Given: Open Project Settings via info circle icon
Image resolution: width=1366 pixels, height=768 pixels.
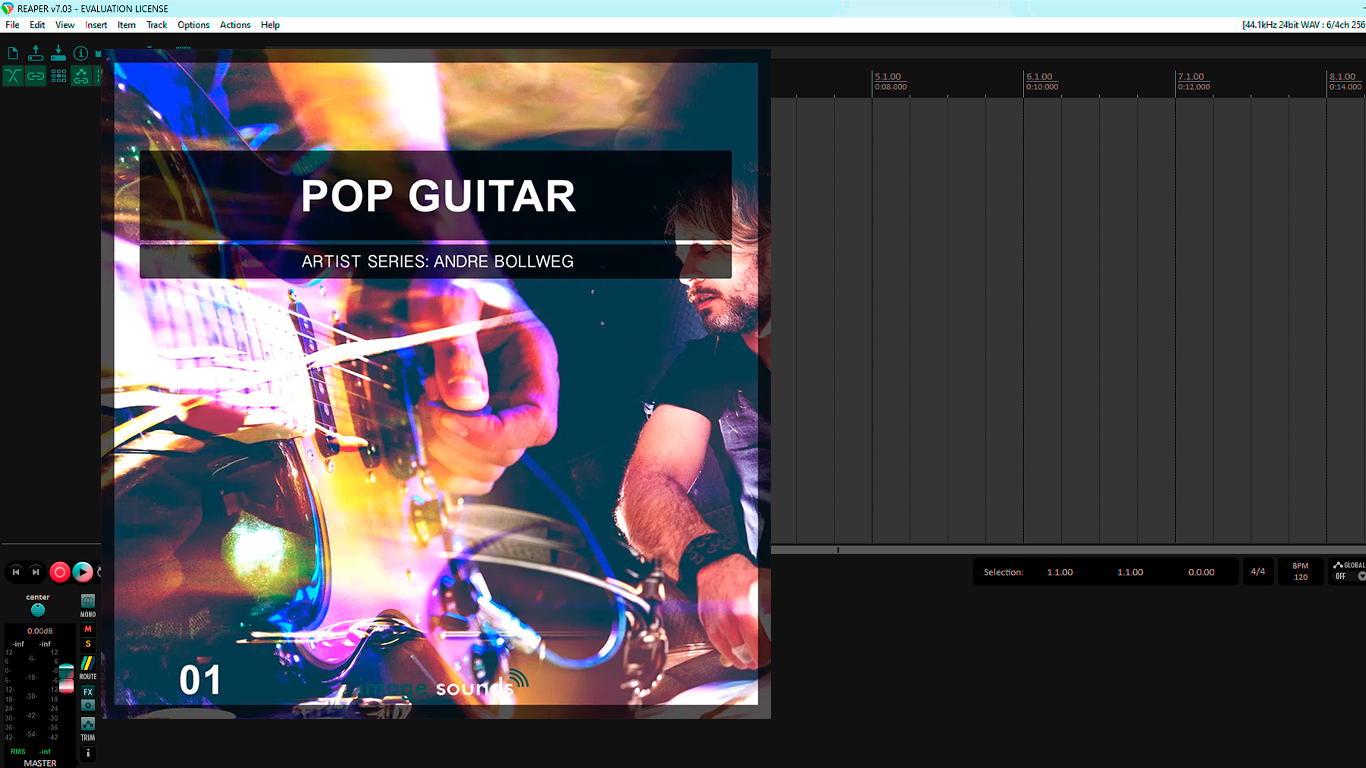Looking at the screenshot, I should click(81, 53).
